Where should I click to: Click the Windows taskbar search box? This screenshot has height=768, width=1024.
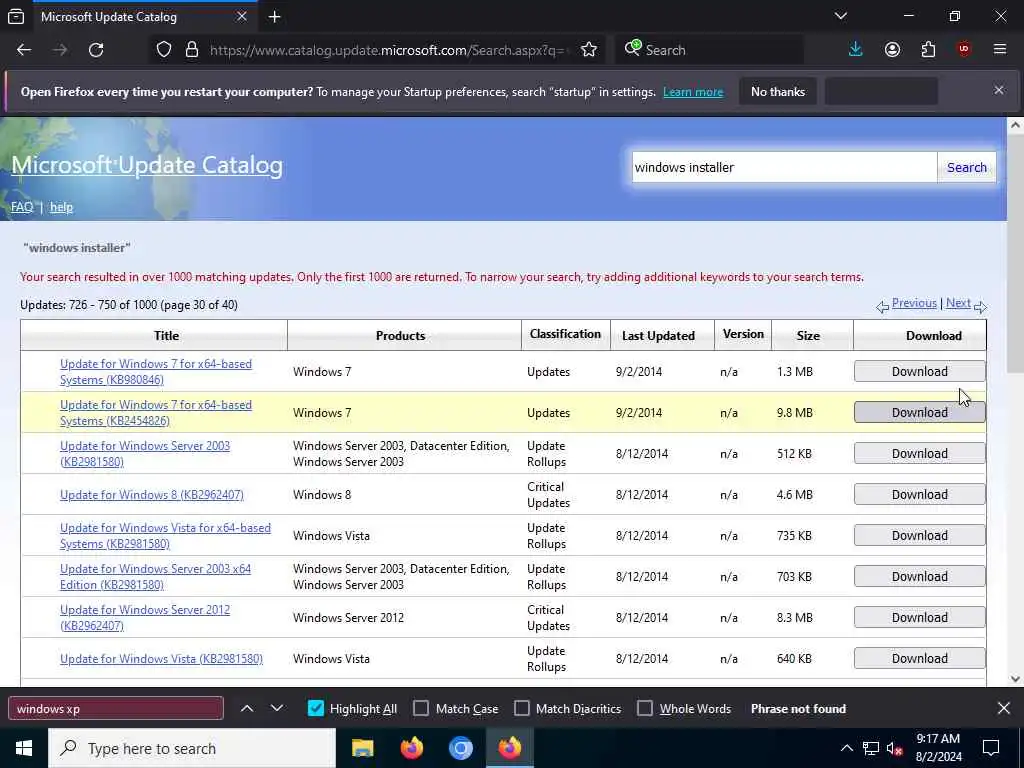tap(192, 748)
